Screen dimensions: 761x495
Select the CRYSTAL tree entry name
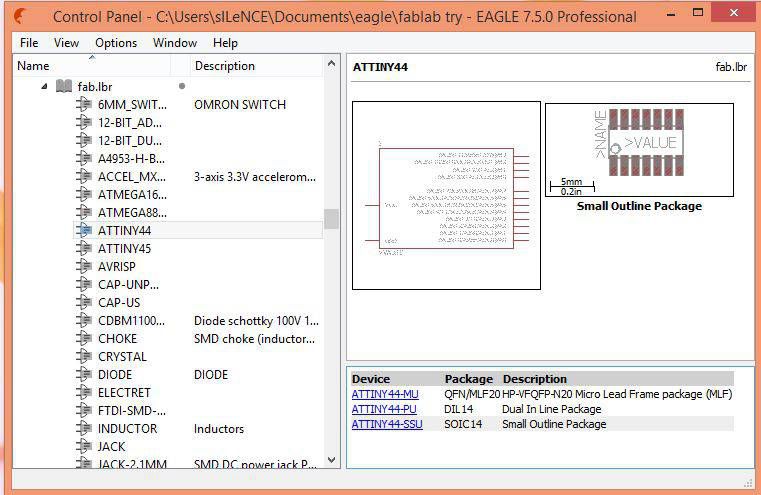[122, 357]
